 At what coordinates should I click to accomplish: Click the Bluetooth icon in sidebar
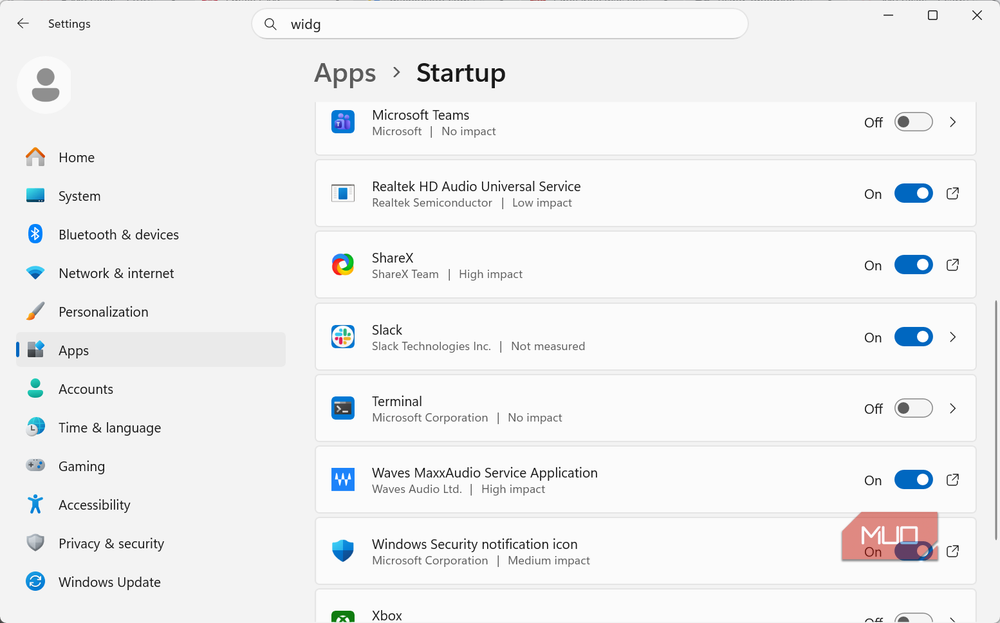pos(36,234)
